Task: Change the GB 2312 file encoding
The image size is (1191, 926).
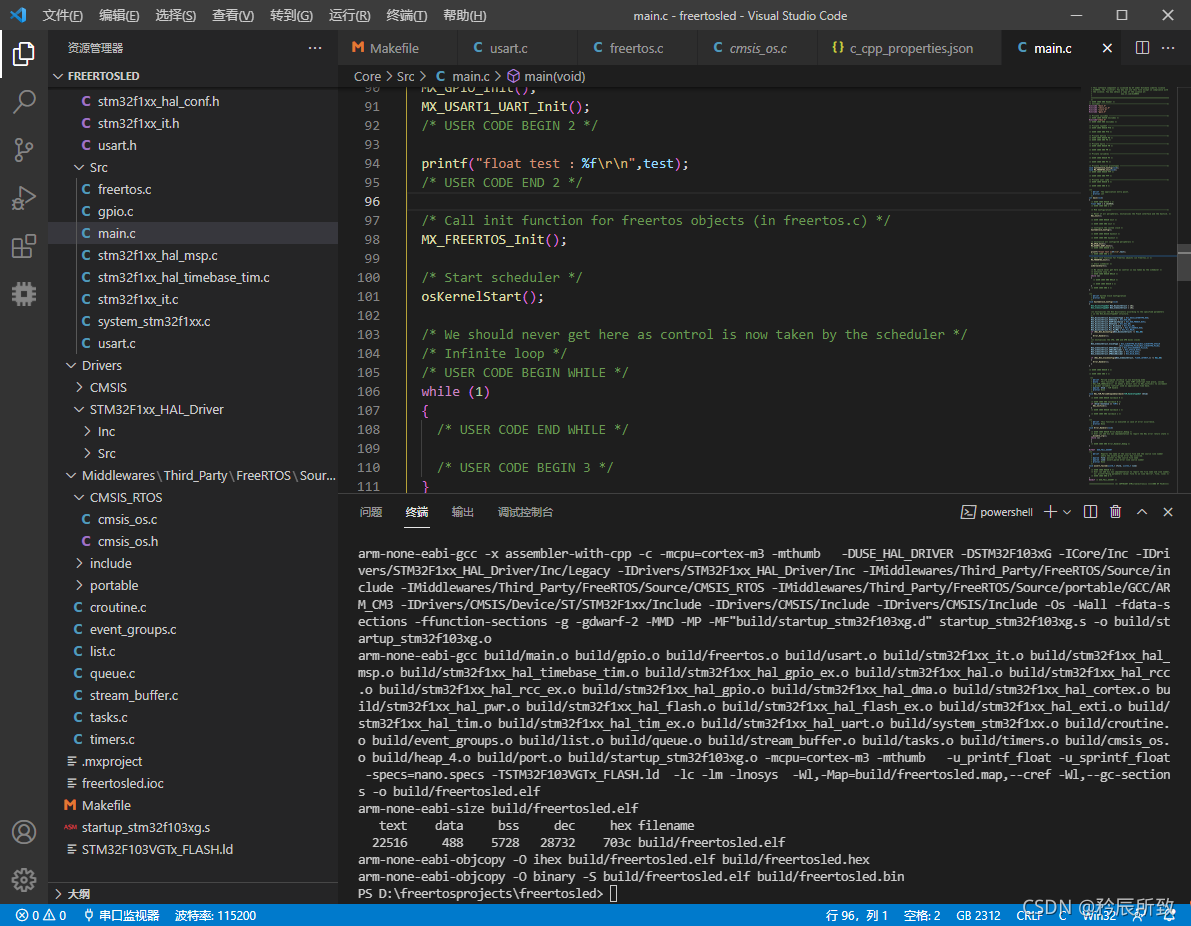Action: coord(978,915)
